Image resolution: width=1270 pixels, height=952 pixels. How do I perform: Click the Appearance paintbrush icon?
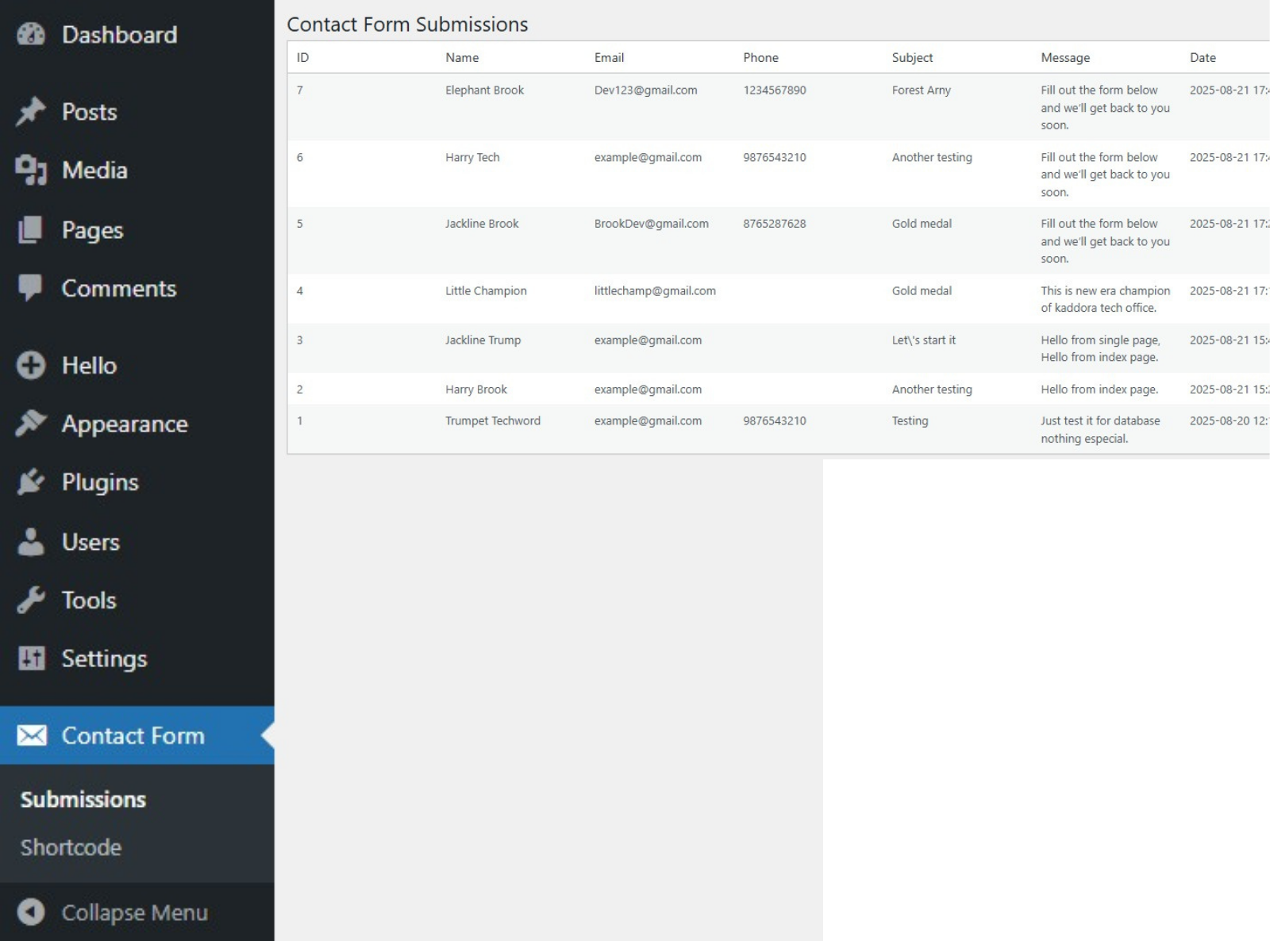click(31, 424)
